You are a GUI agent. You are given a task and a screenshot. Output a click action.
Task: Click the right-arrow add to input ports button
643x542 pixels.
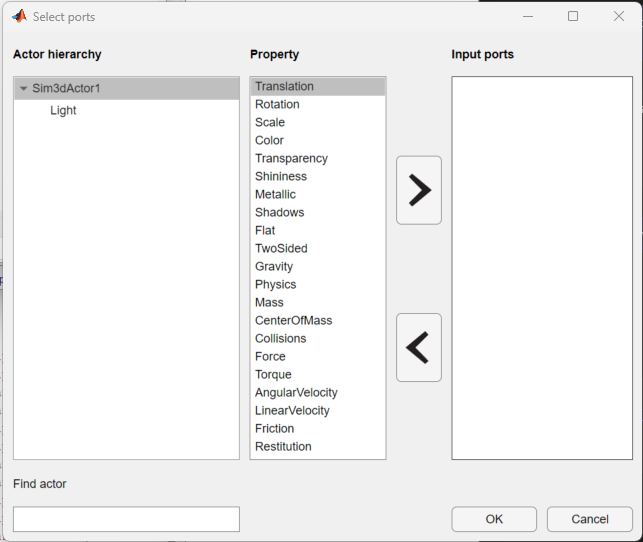[419, 190]
